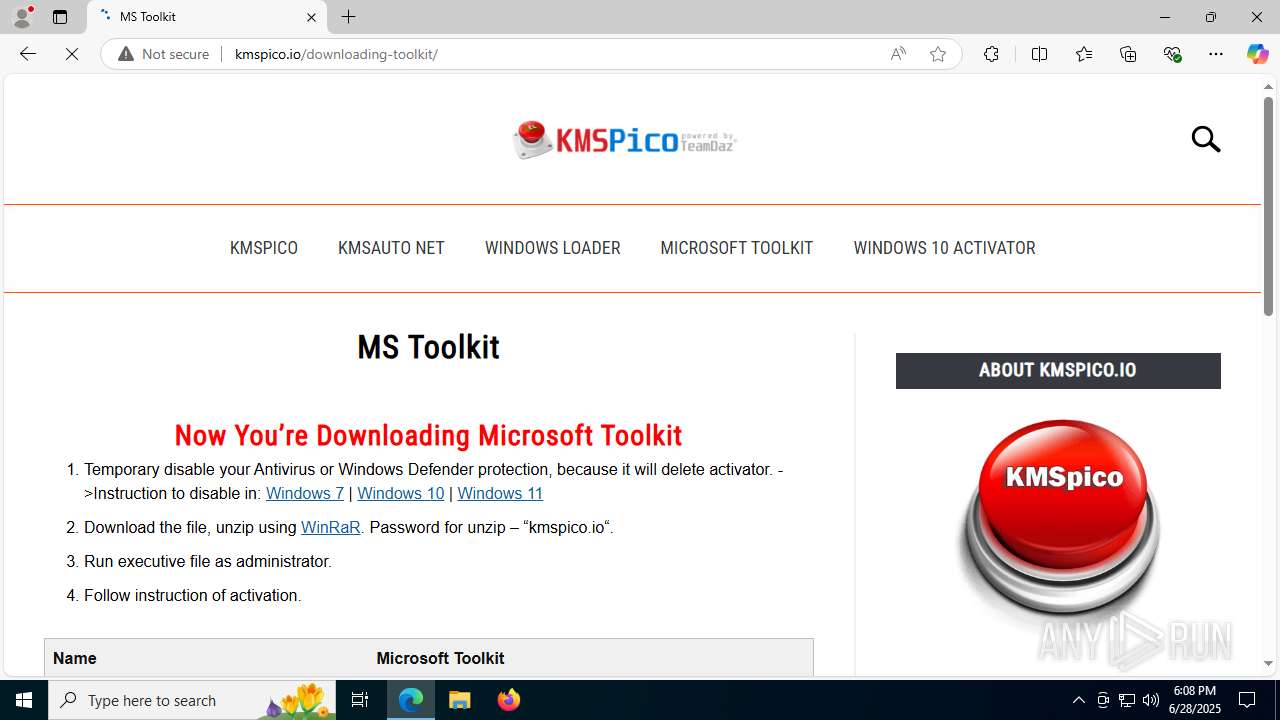Add this page to favorites
Viewport: 1280px width, 720px height.
point(937,54)
